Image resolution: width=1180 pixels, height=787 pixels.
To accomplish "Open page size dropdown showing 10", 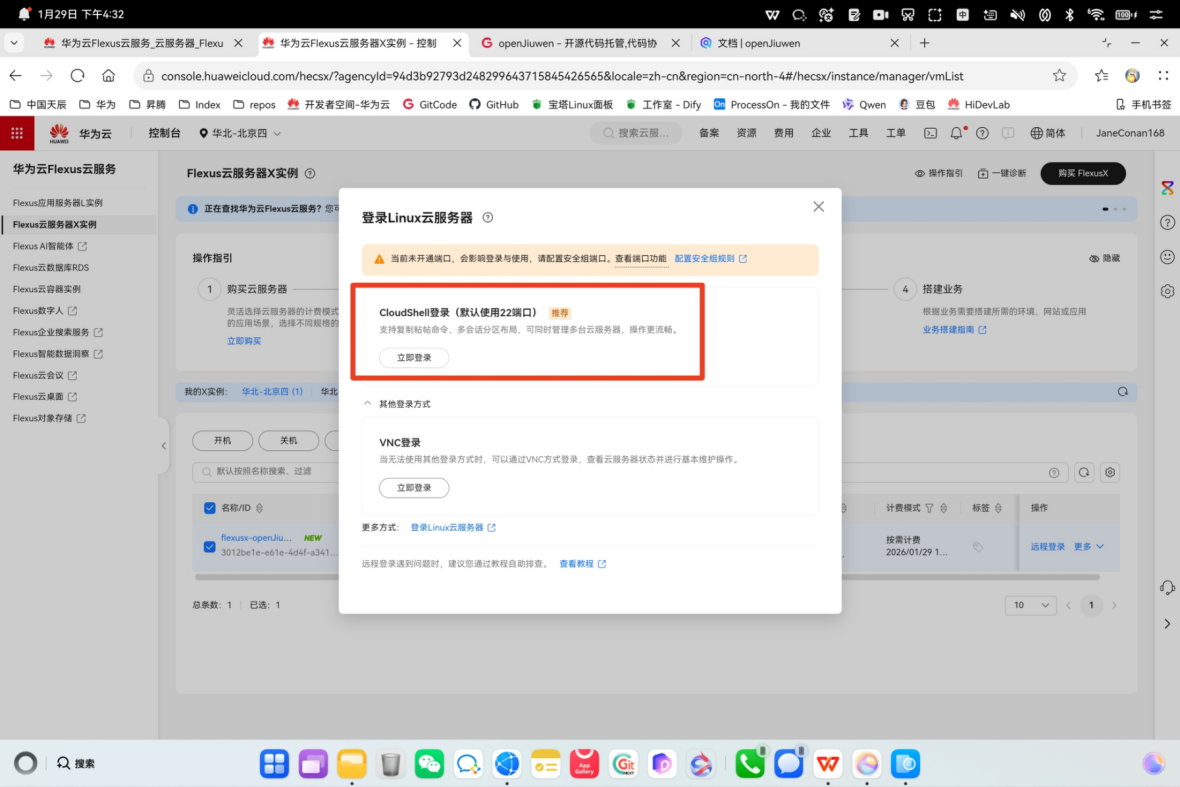I will [1030, 605].
